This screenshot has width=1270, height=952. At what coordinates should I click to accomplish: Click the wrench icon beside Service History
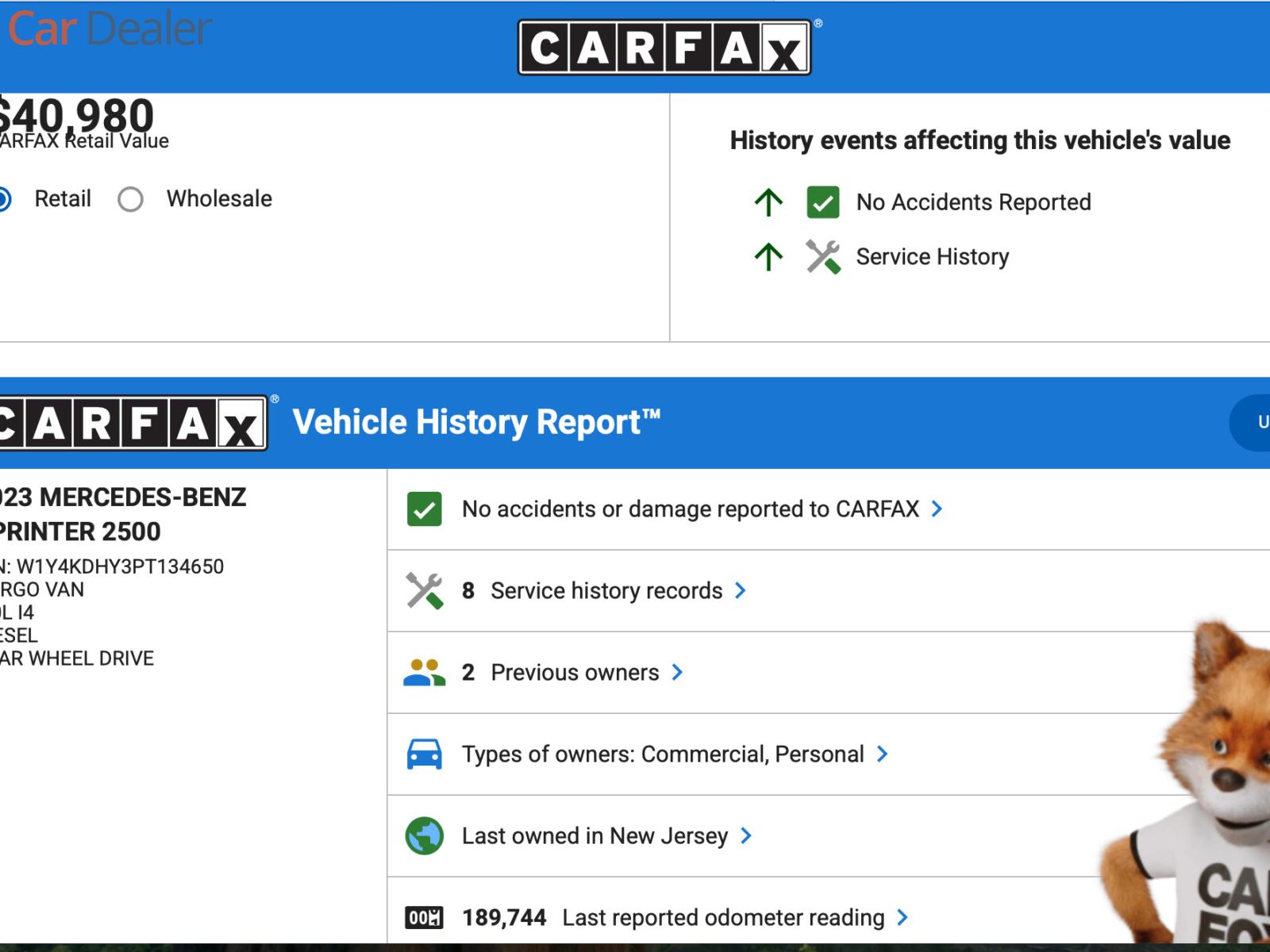(822, 257)
